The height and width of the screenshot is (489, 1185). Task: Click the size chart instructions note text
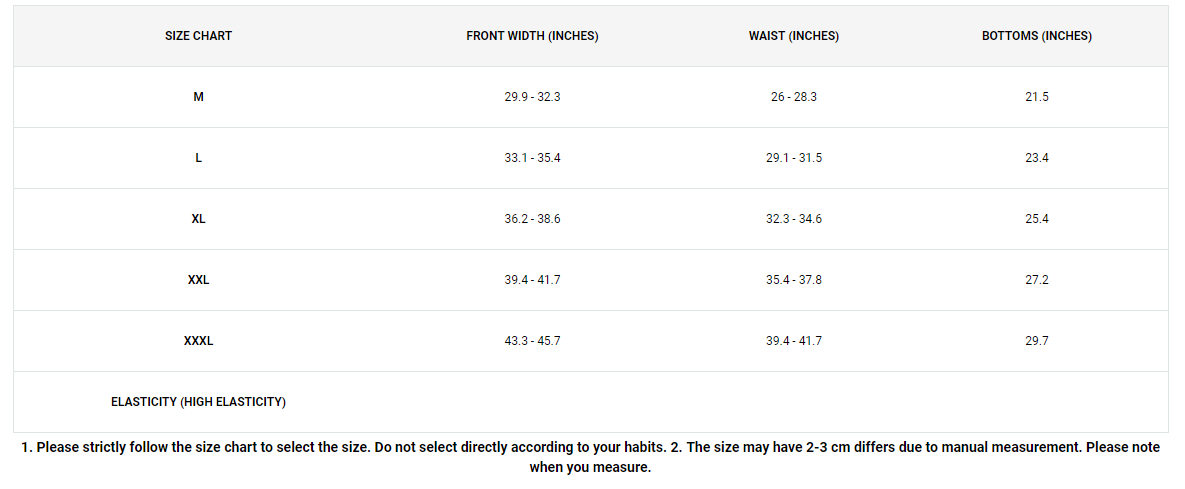click(590, 457)
